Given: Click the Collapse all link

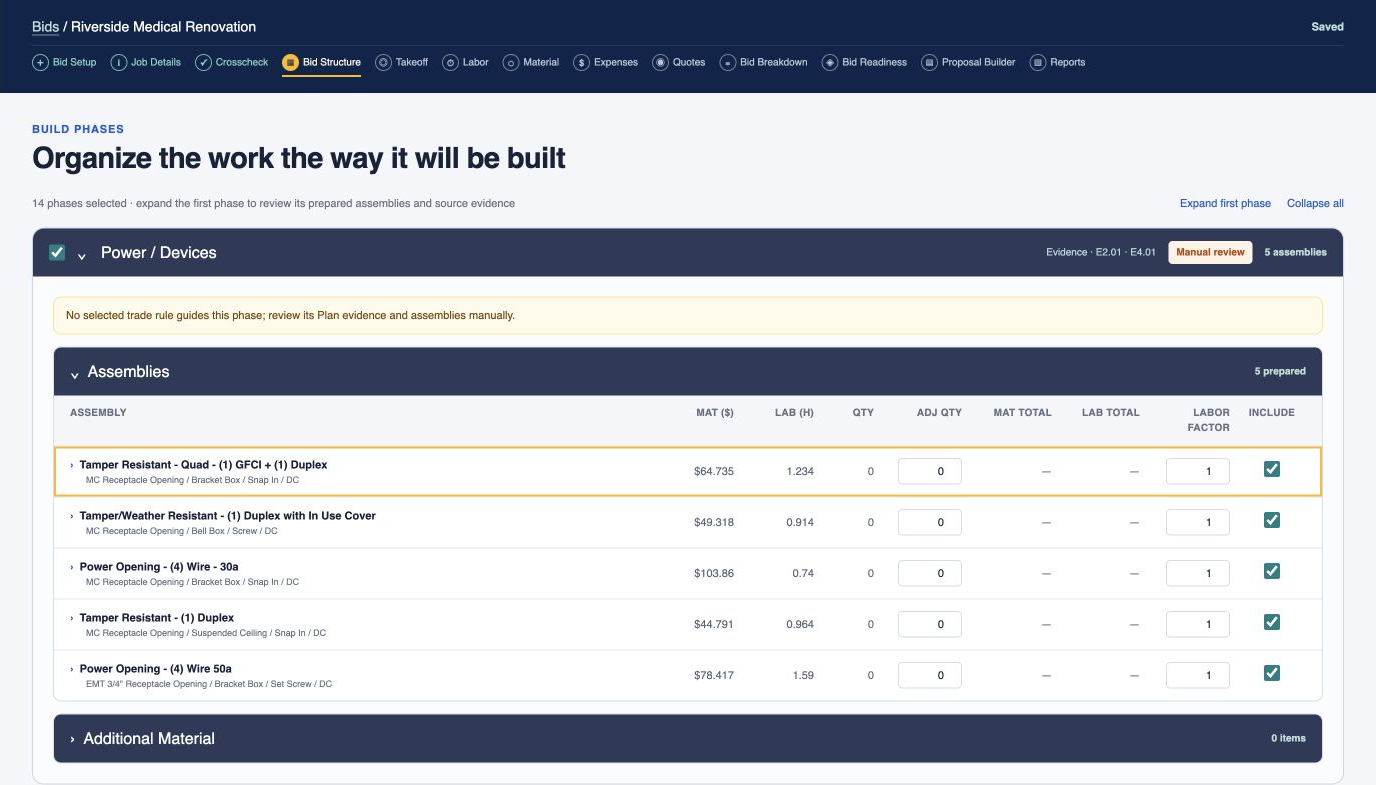Looking at the screenshot, I should [x=1315, y=203].
